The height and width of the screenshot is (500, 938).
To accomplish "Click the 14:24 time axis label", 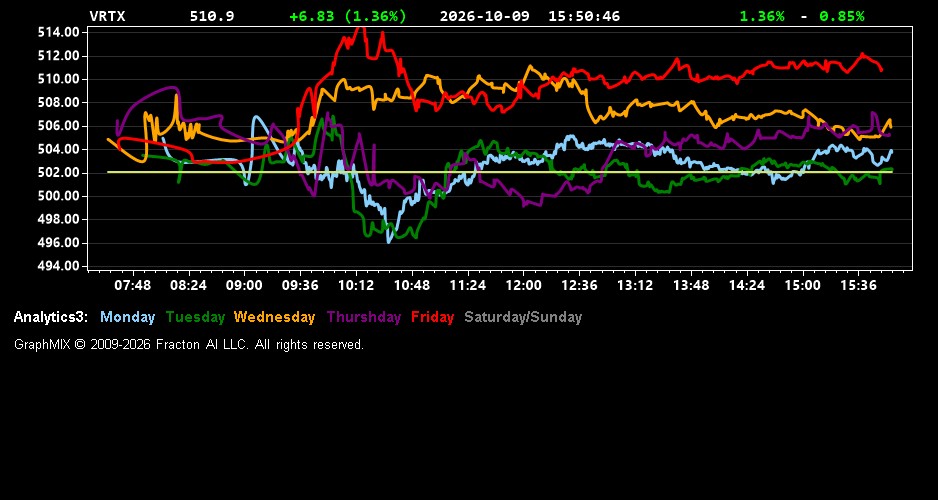I will coord(747,285).
